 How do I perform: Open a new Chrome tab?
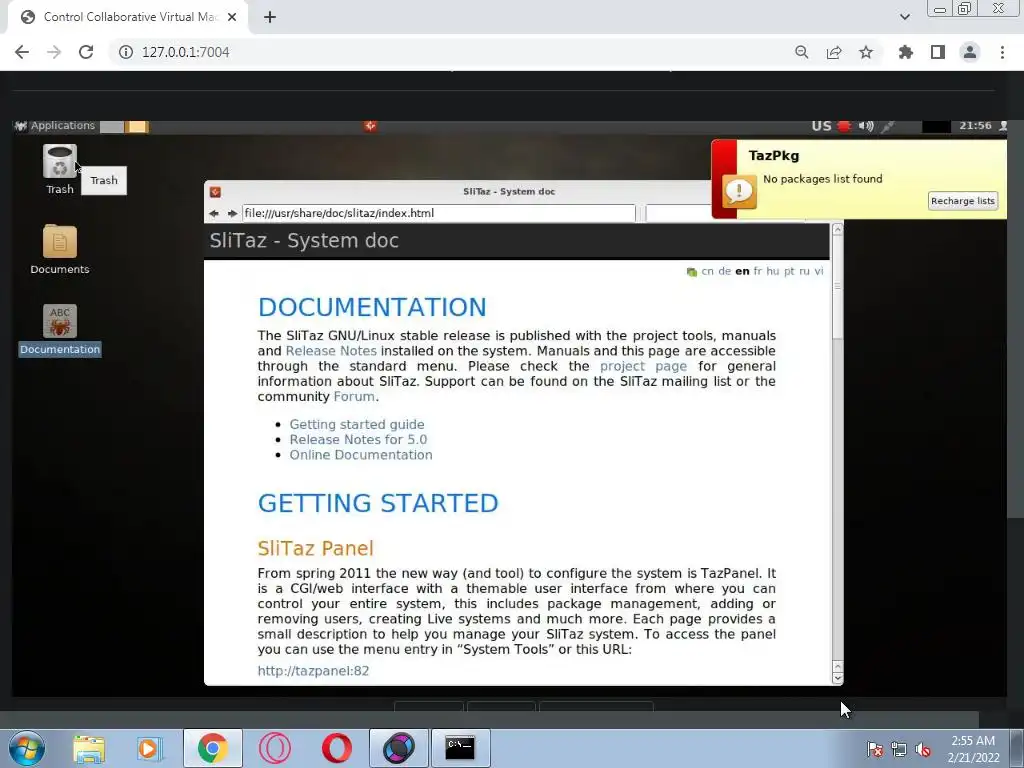(270, 18)
